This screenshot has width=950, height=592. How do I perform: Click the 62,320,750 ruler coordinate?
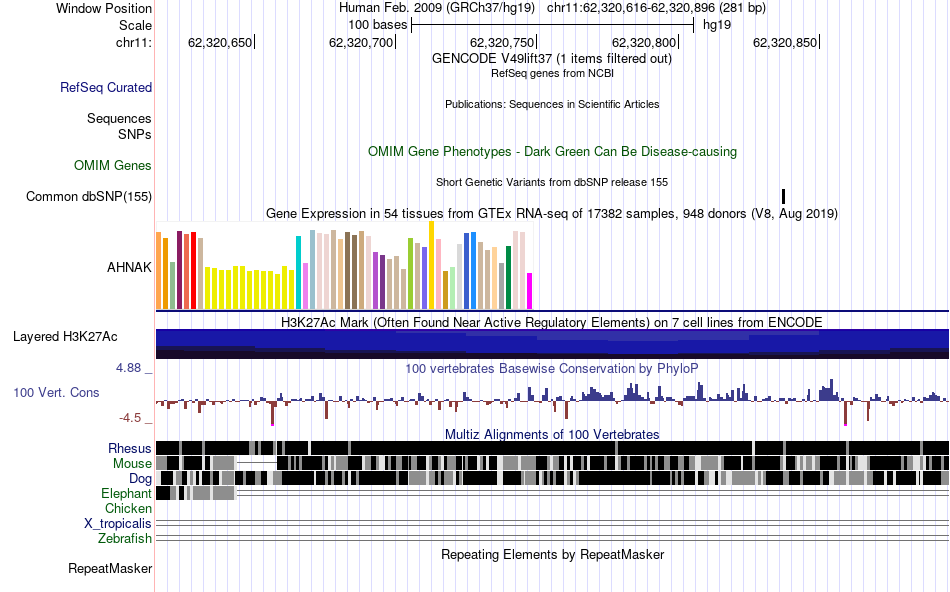point(502,42)
